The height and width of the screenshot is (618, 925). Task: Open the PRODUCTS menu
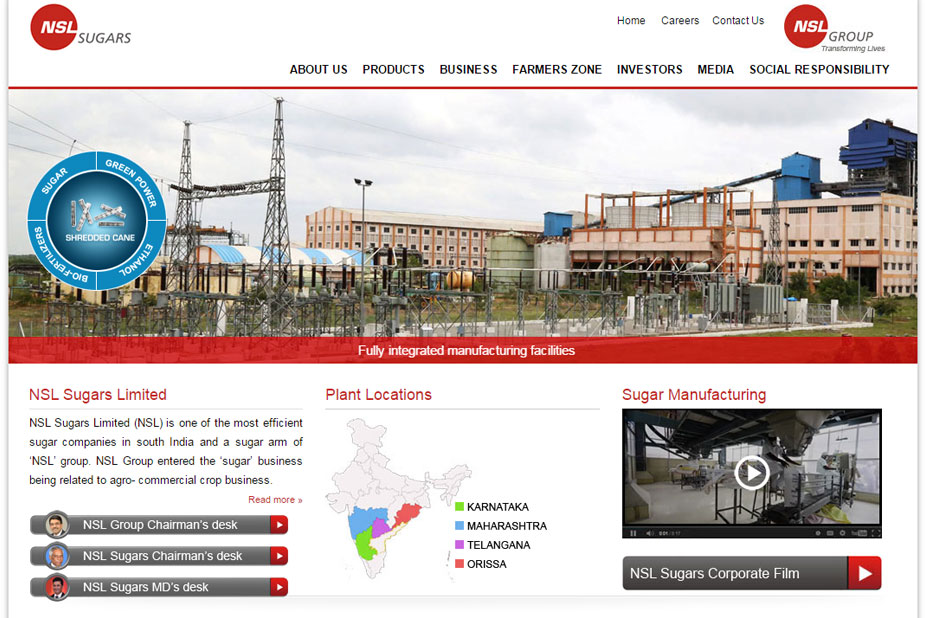pos(393,70)
